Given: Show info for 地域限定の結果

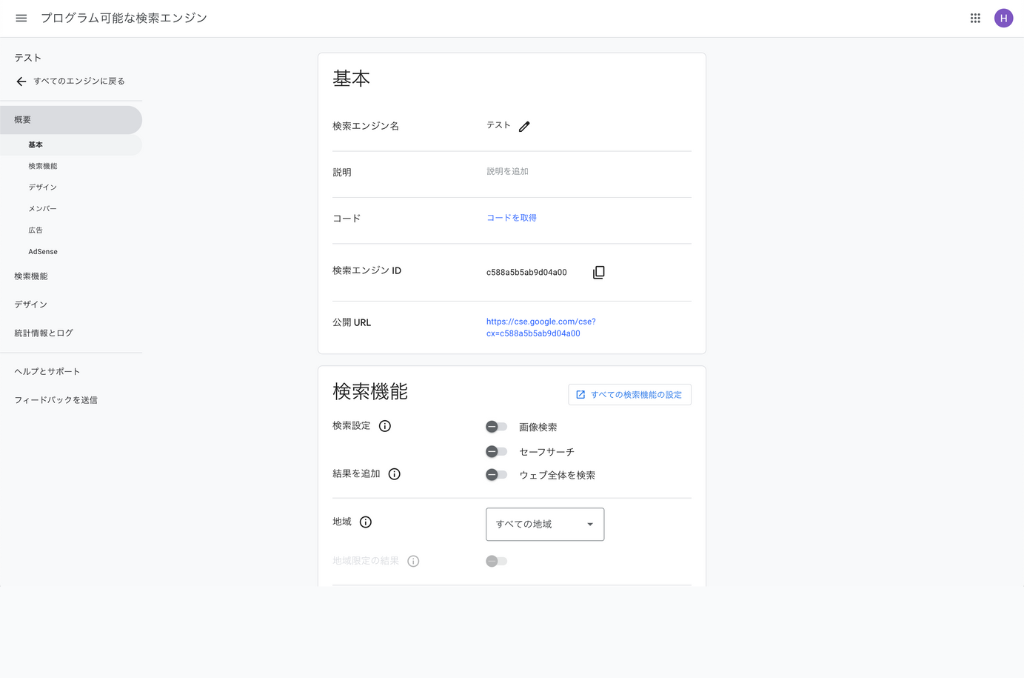Looking at the screenshot, I should [x=413, y=561].
